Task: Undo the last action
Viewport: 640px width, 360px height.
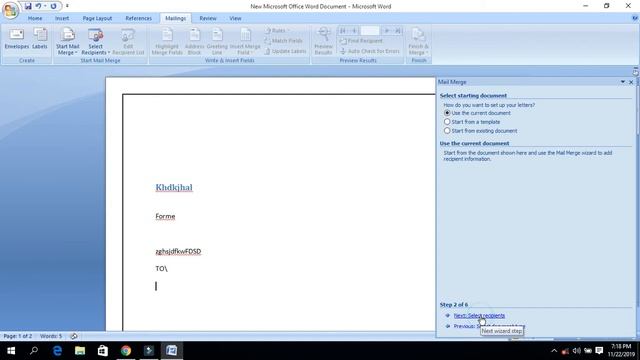Action: pyautogui.click(x=38, y=6)
